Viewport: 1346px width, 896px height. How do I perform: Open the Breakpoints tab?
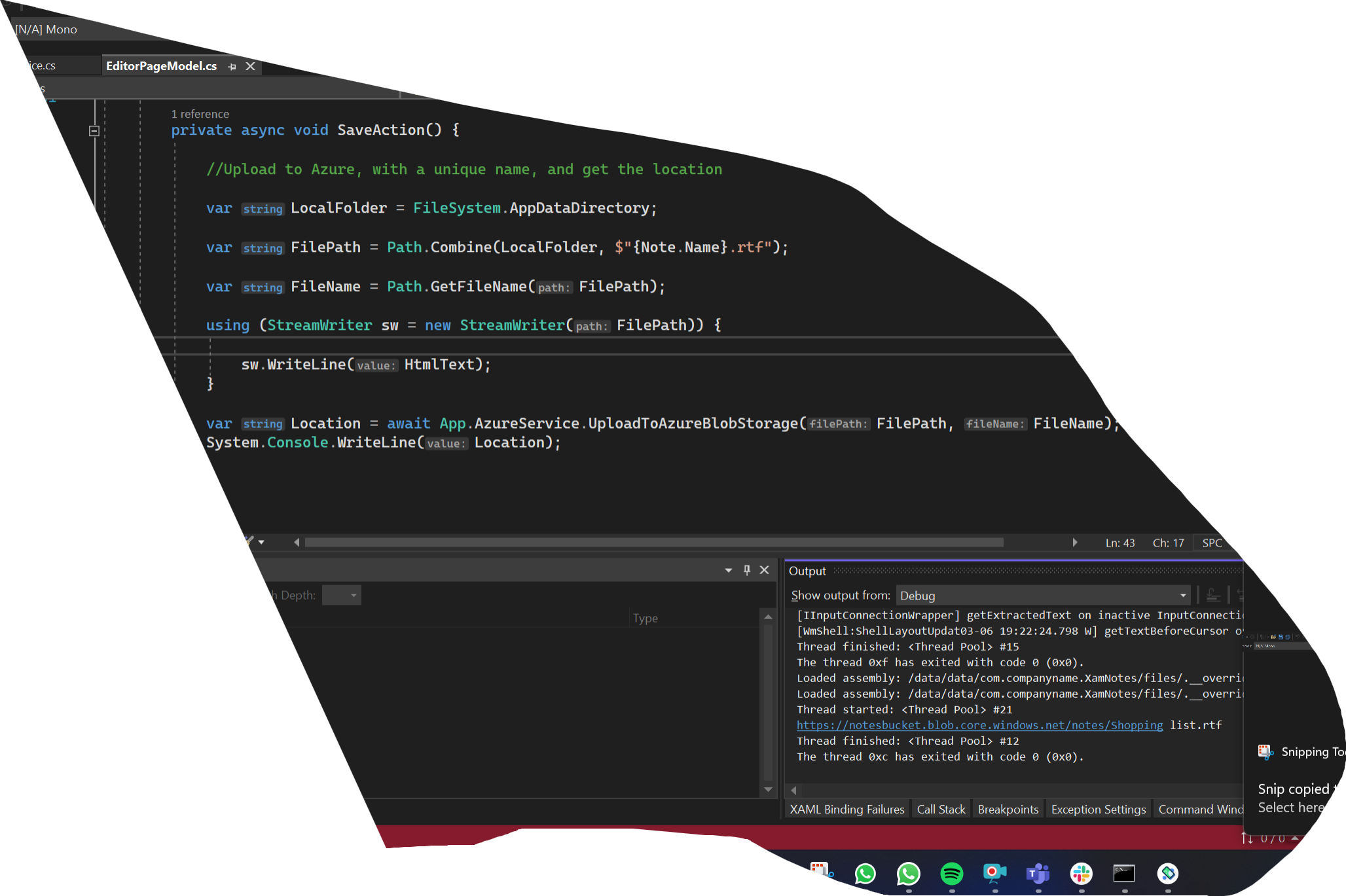click(x=1008, y=809)
